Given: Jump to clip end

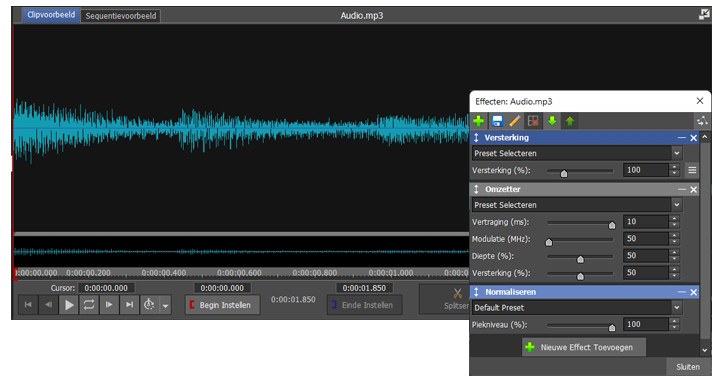Looking at the screenshot, I should click(x=129, y=305).
